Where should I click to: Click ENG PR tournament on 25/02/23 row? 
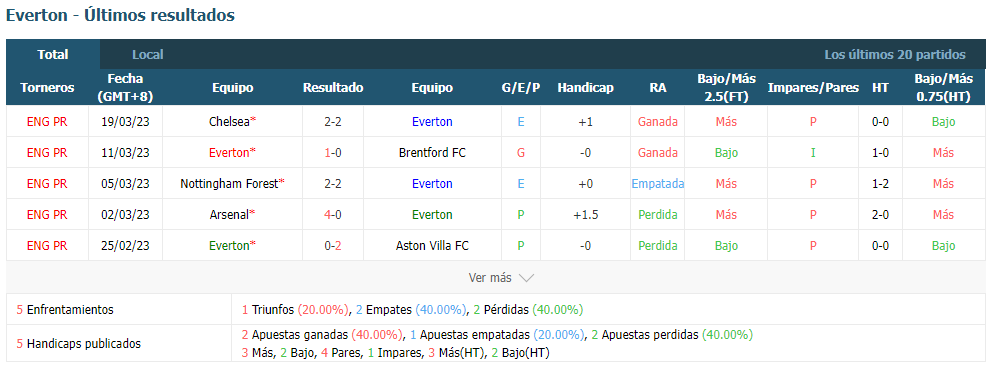[47, 246]
